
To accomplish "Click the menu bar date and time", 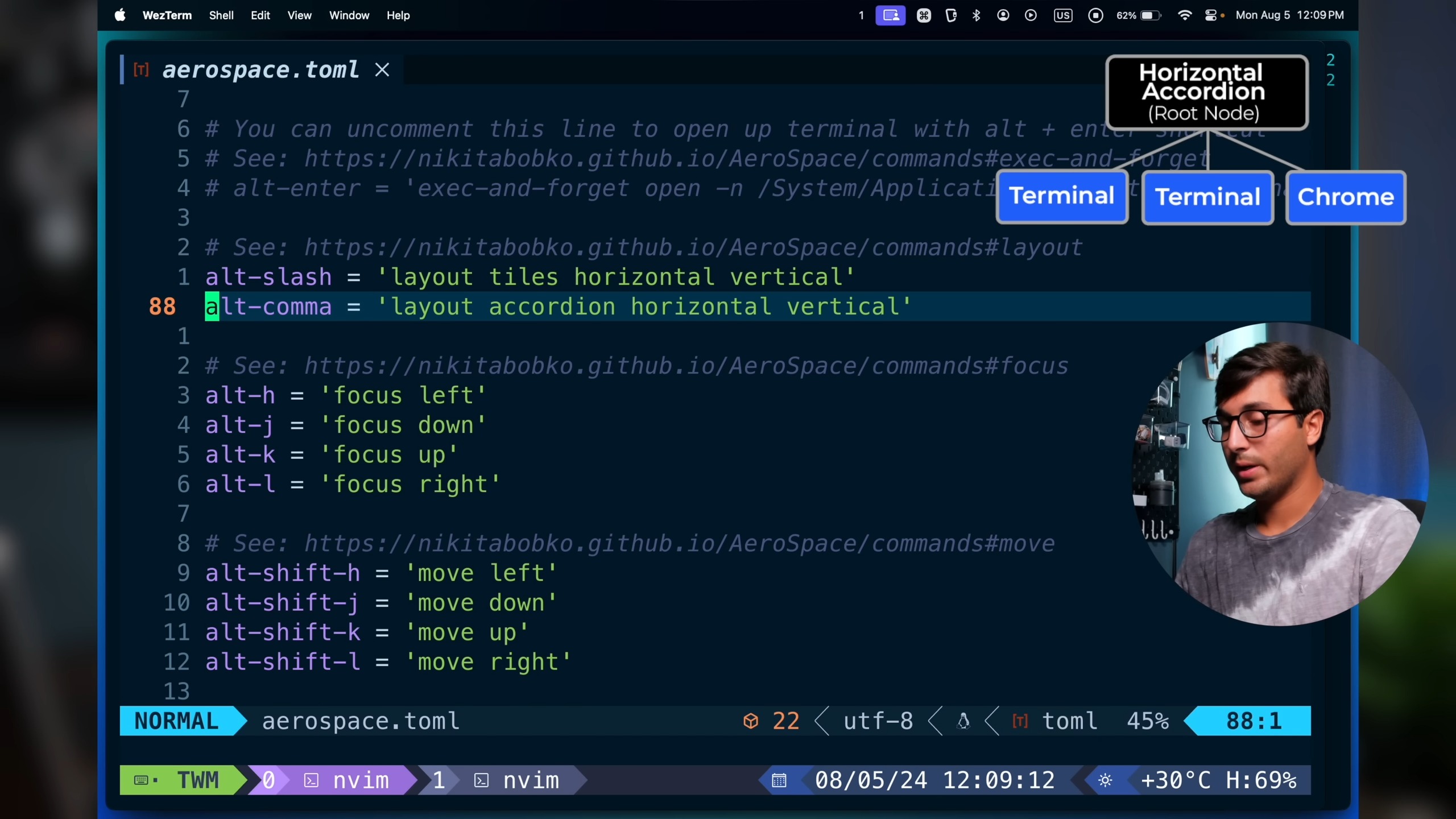I will 1289,15.
